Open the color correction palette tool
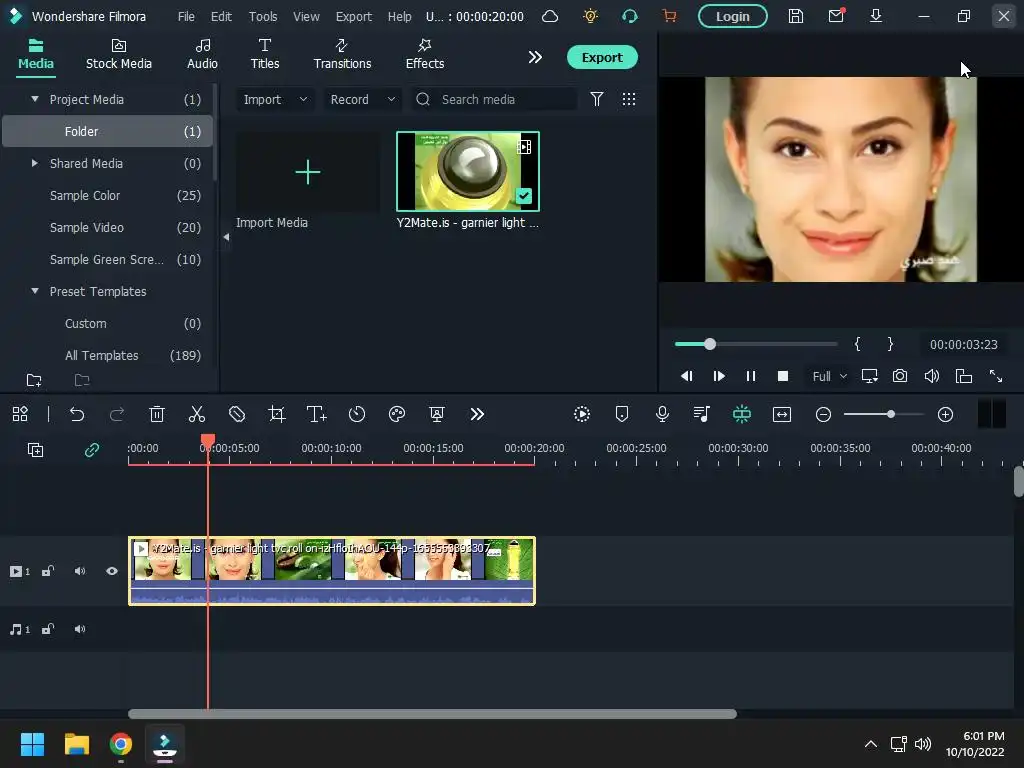Screen dimensions: 1024x768 (397, 414)
